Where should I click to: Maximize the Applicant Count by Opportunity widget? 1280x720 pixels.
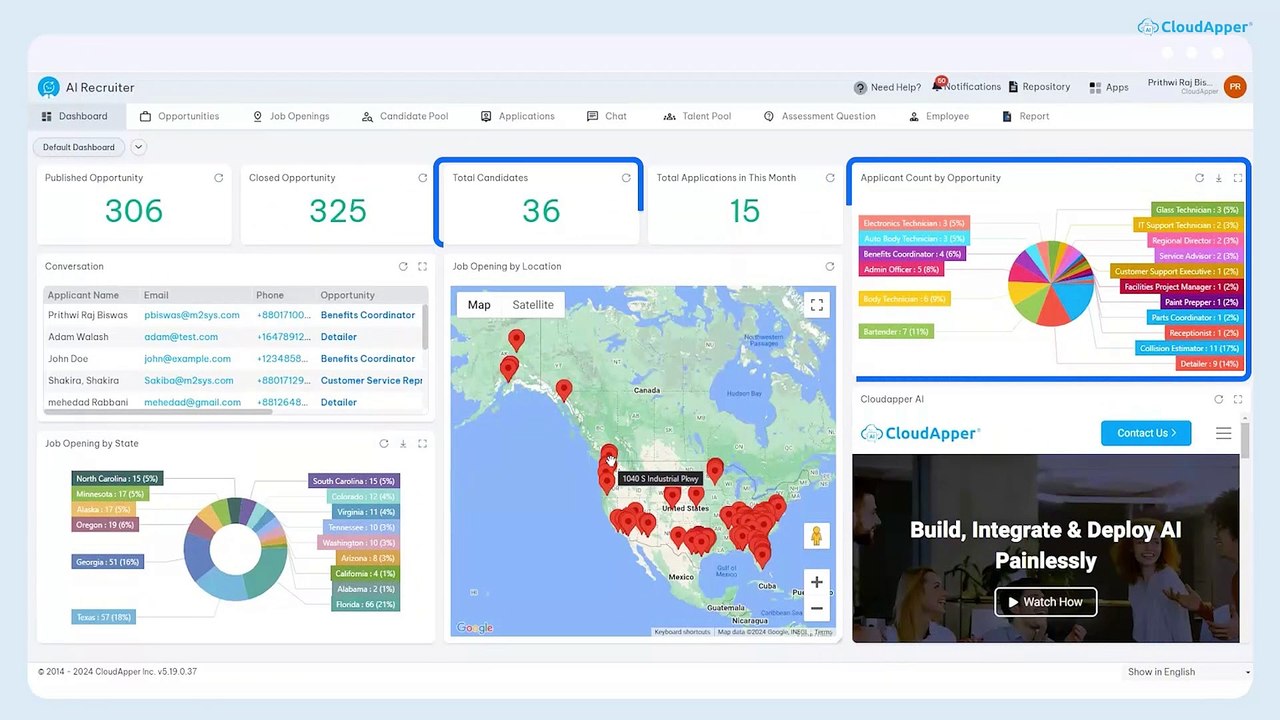point(1238,178)
